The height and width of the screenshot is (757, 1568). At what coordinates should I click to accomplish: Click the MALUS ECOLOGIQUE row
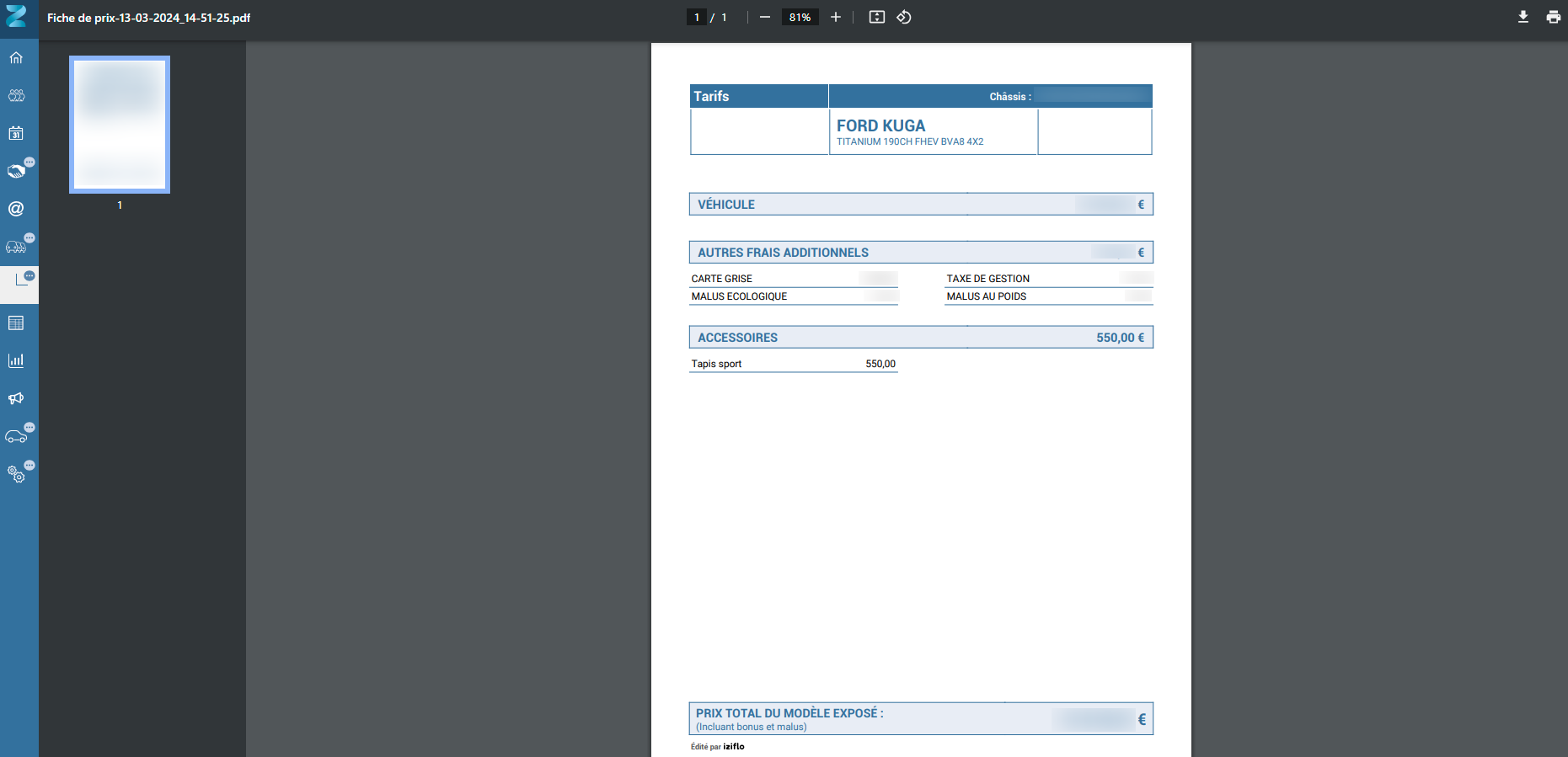794,296
